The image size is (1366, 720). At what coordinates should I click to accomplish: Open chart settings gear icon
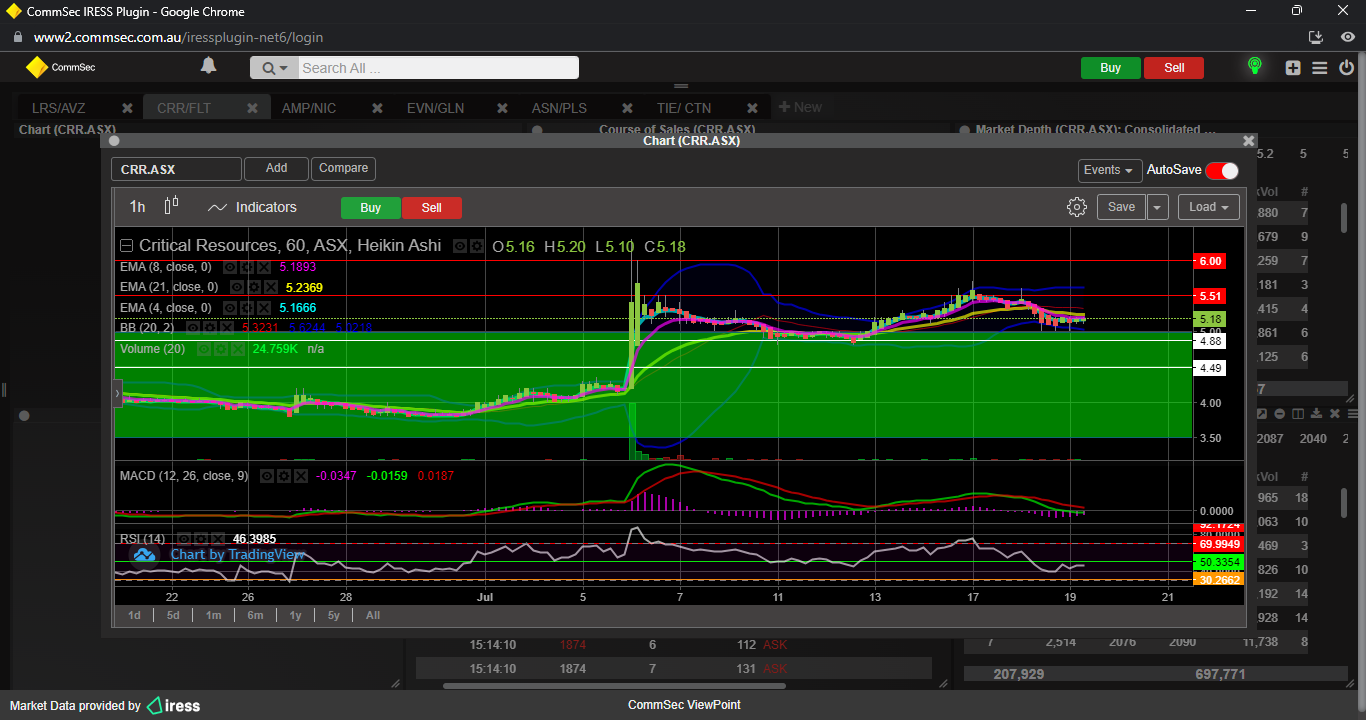point(1077,207)
